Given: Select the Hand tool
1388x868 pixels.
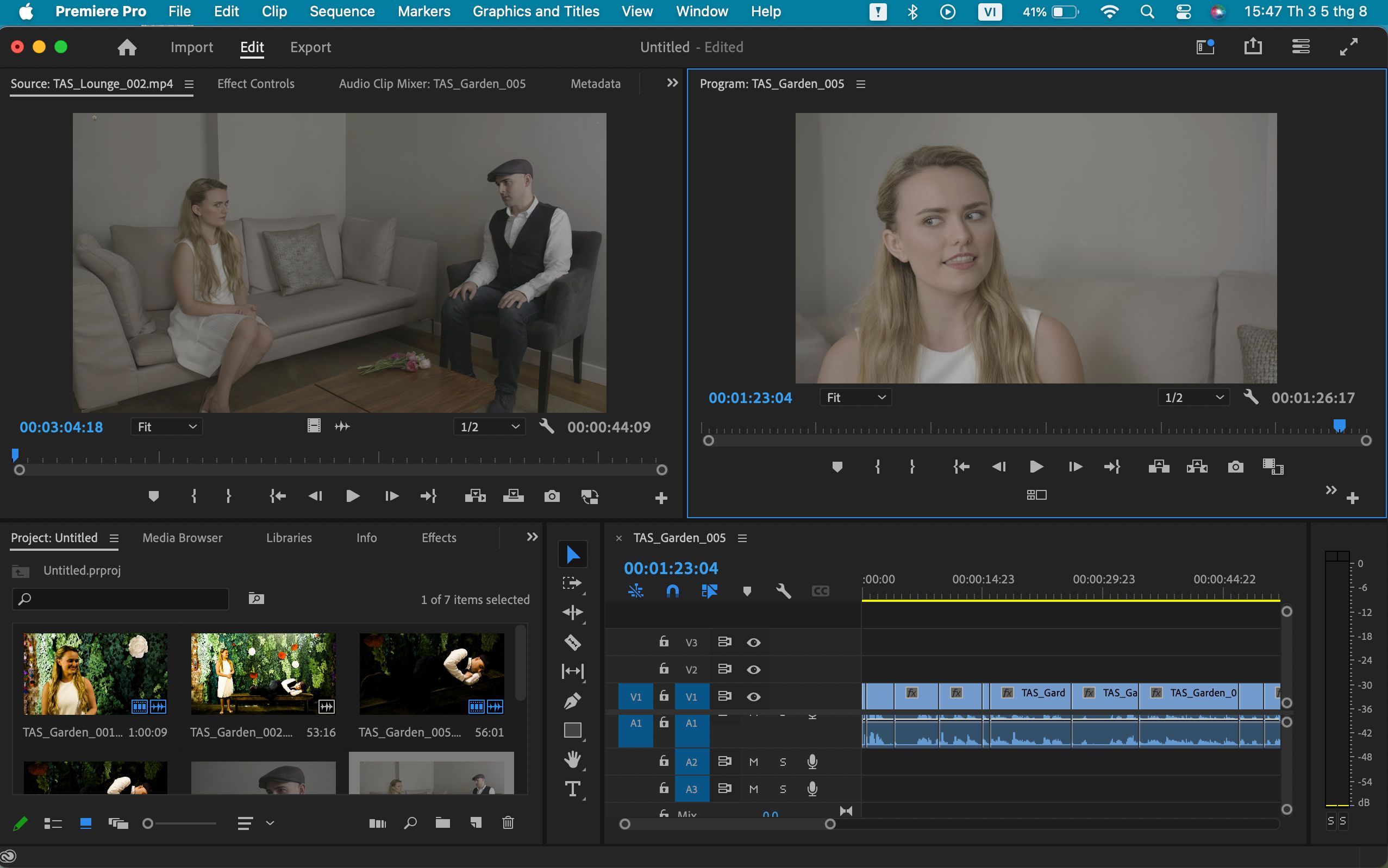Looking at the screenshot, I should click(573, 759).
